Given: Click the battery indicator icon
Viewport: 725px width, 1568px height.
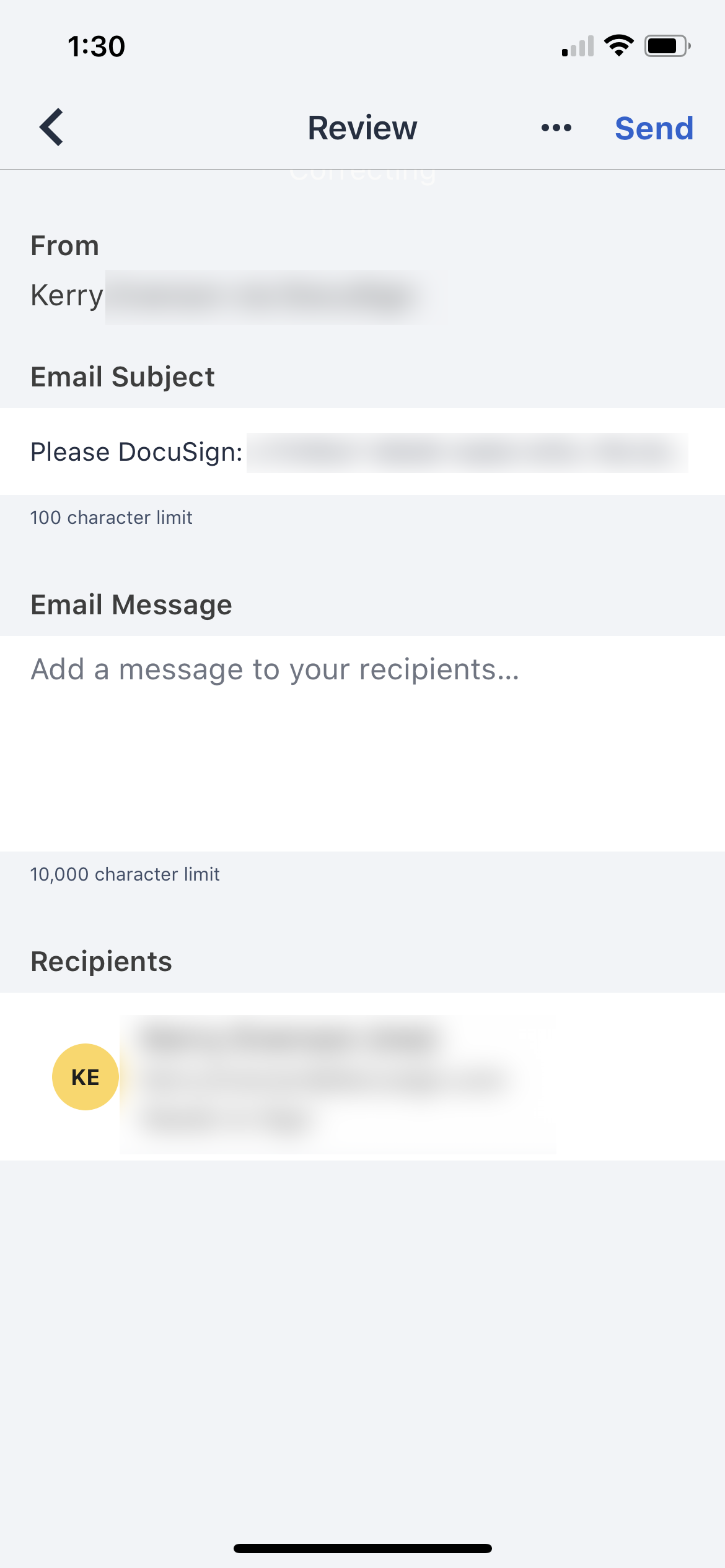Looking at the screenshot, I should (667, 46).
